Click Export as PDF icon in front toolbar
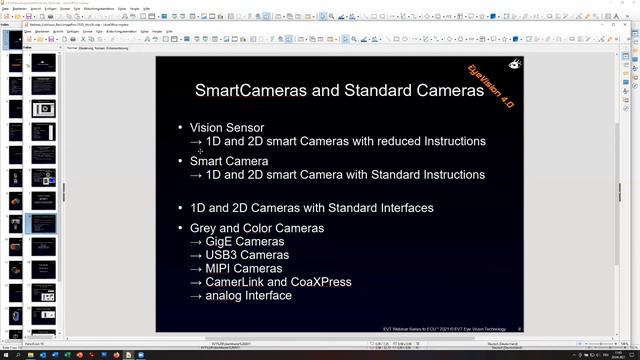Screen dimensions: 640x360 coord(64,39)
